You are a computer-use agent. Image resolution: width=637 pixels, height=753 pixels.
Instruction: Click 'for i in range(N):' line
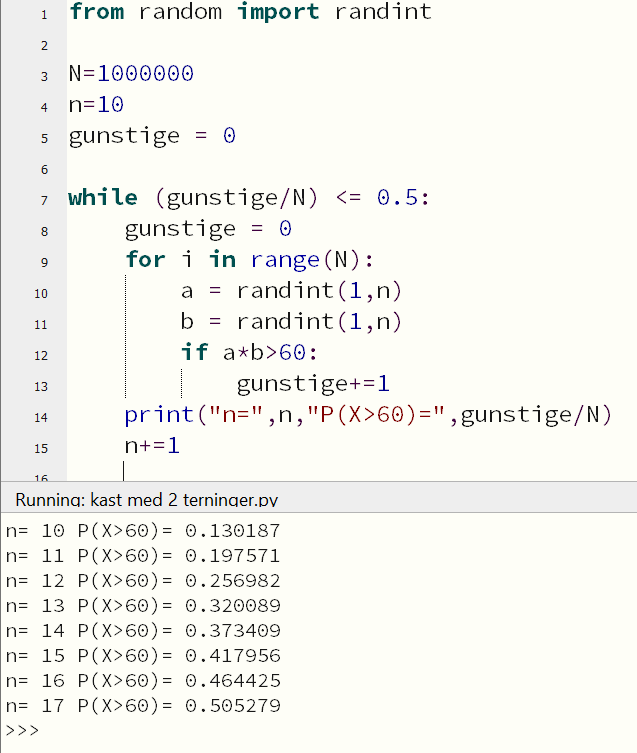[x=249, y=260]
